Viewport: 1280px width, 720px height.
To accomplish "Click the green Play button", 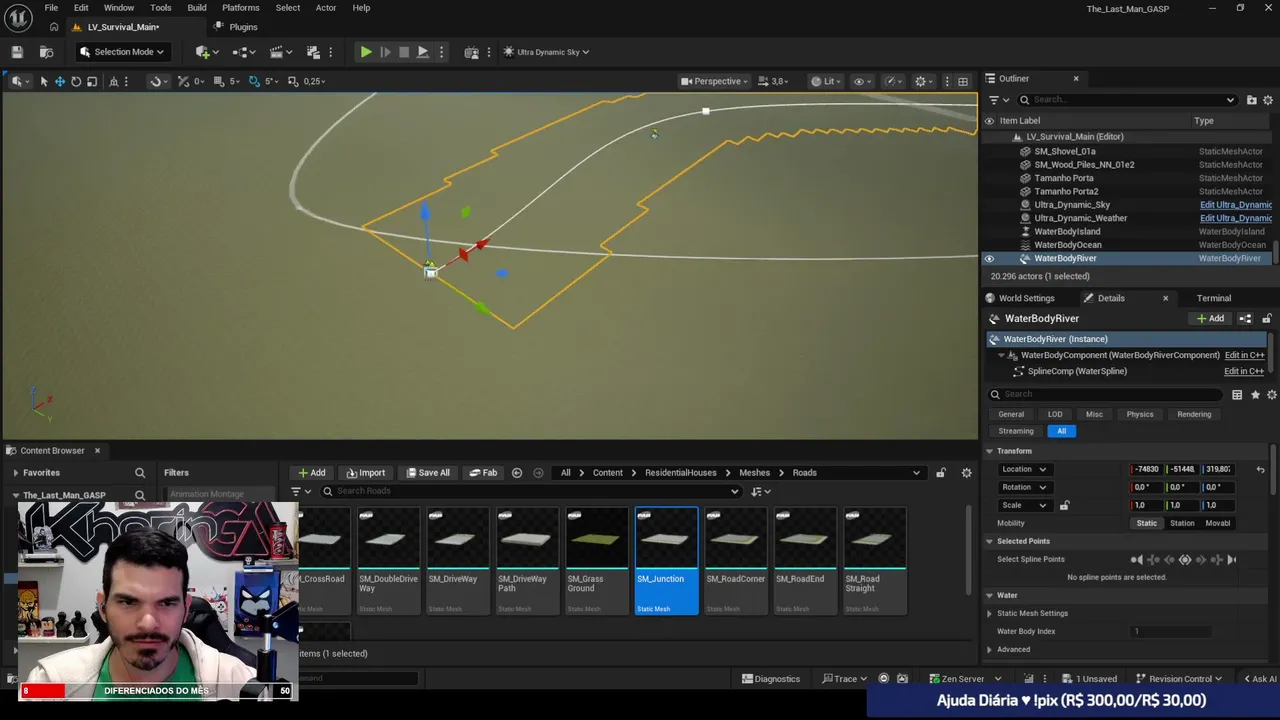I will [x=366, y=52].
